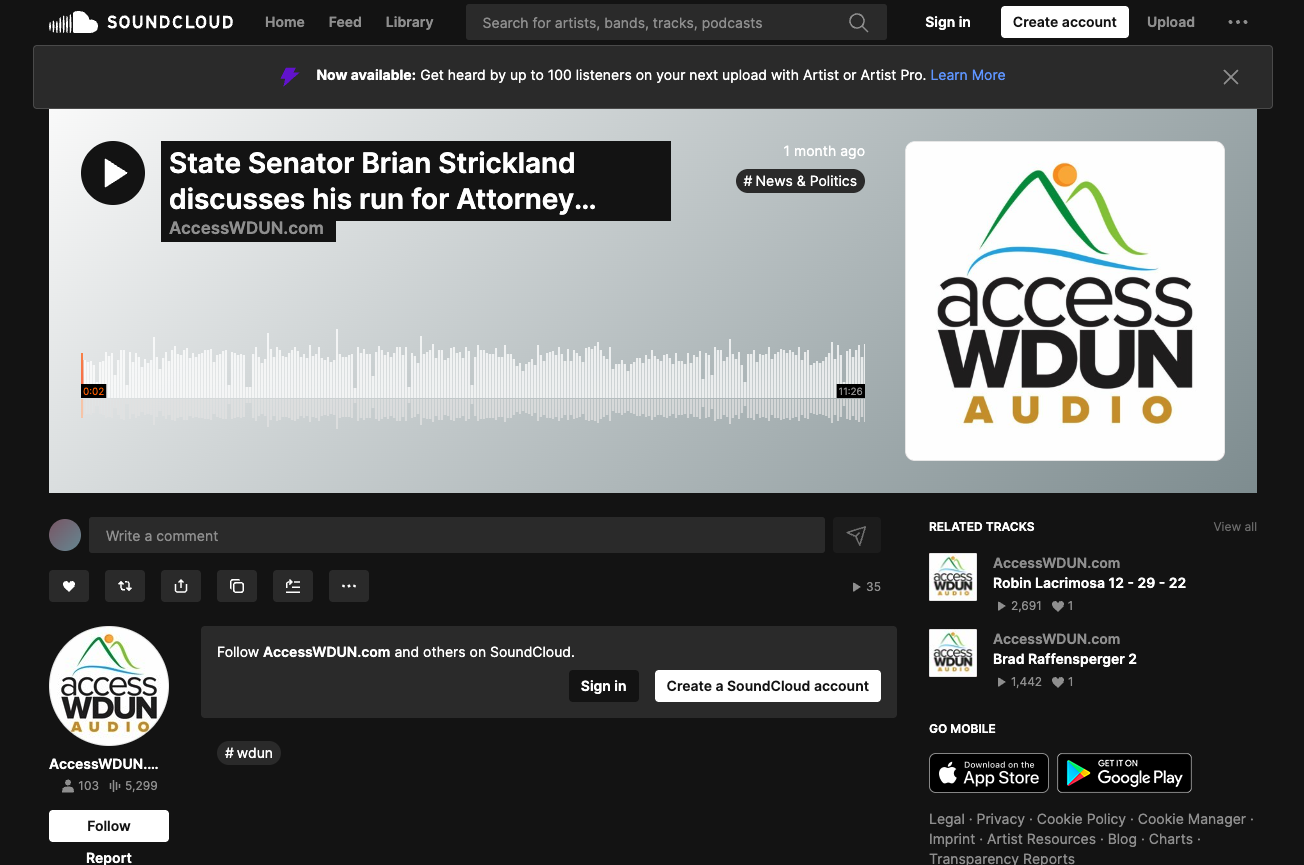The height and width of the screenshot is (865, 1304).
Task: Dismiss the Now available banner
Action: coord(1231,77)
